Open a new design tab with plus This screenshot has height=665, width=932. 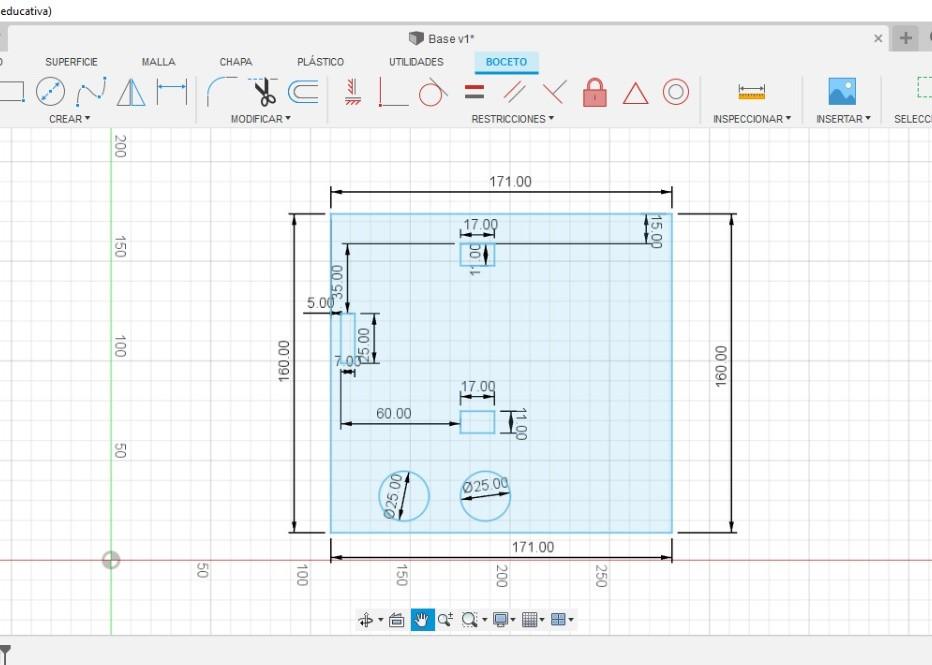tap(905, 39)
